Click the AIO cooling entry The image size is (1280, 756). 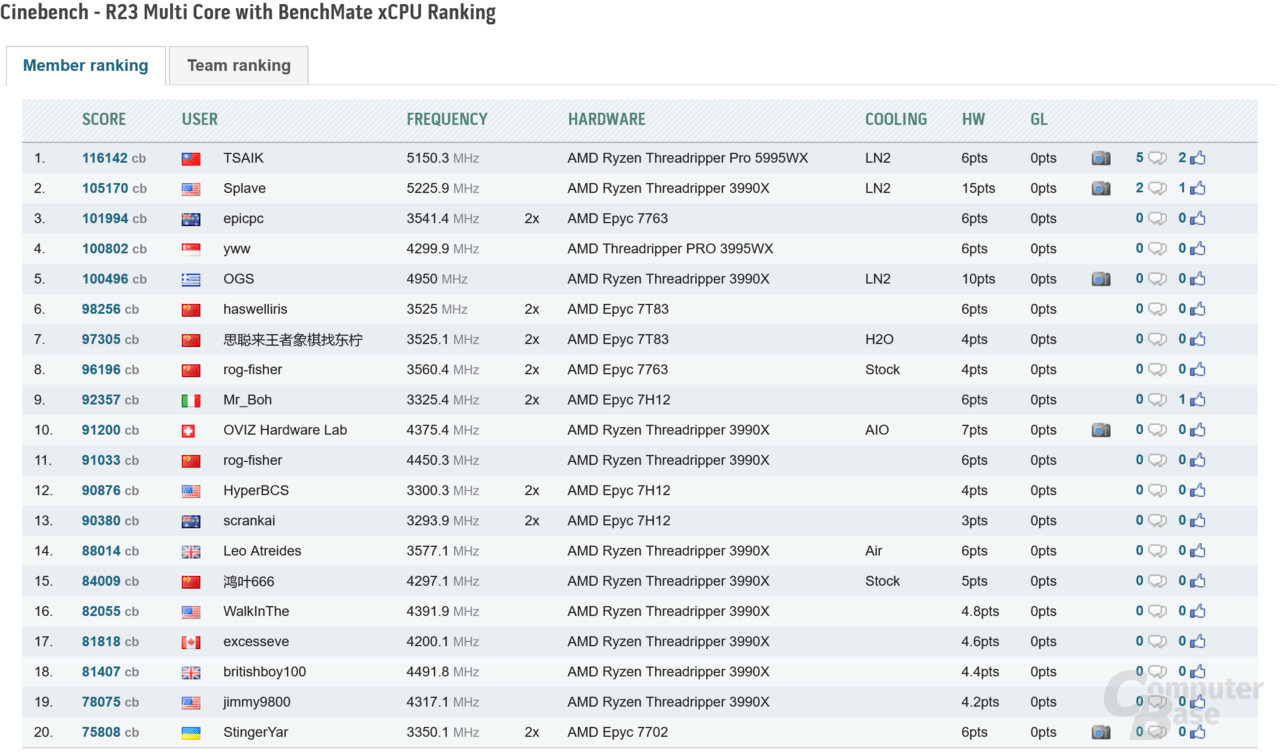point(877,430)
